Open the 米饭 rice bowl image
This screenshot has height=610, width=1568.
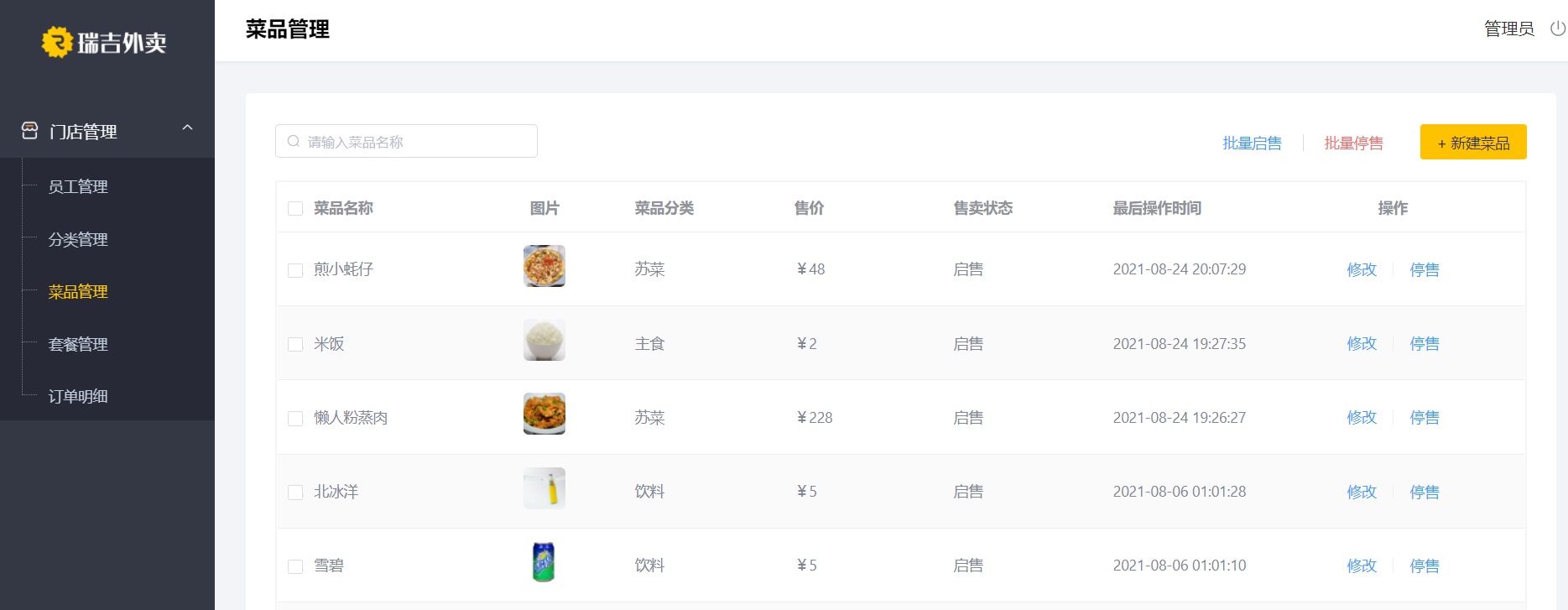pyautogui.click(x=544, y=340)
